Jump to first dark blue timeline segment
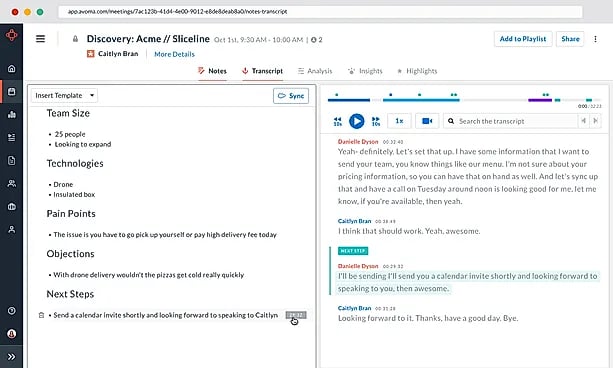The height and width of the screenshot is (368, 613). [349, 100]
